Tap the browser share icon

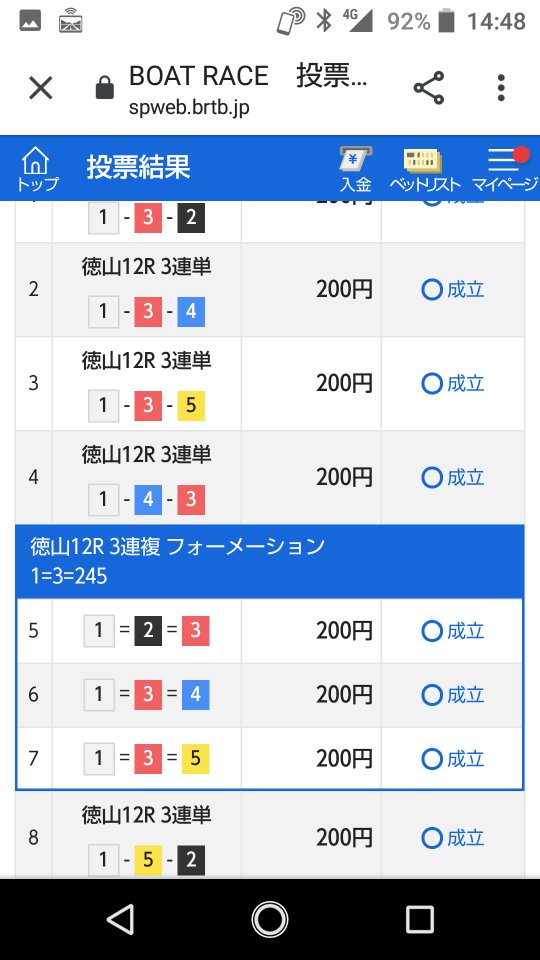pyautogui.click(x=429, y=88)
